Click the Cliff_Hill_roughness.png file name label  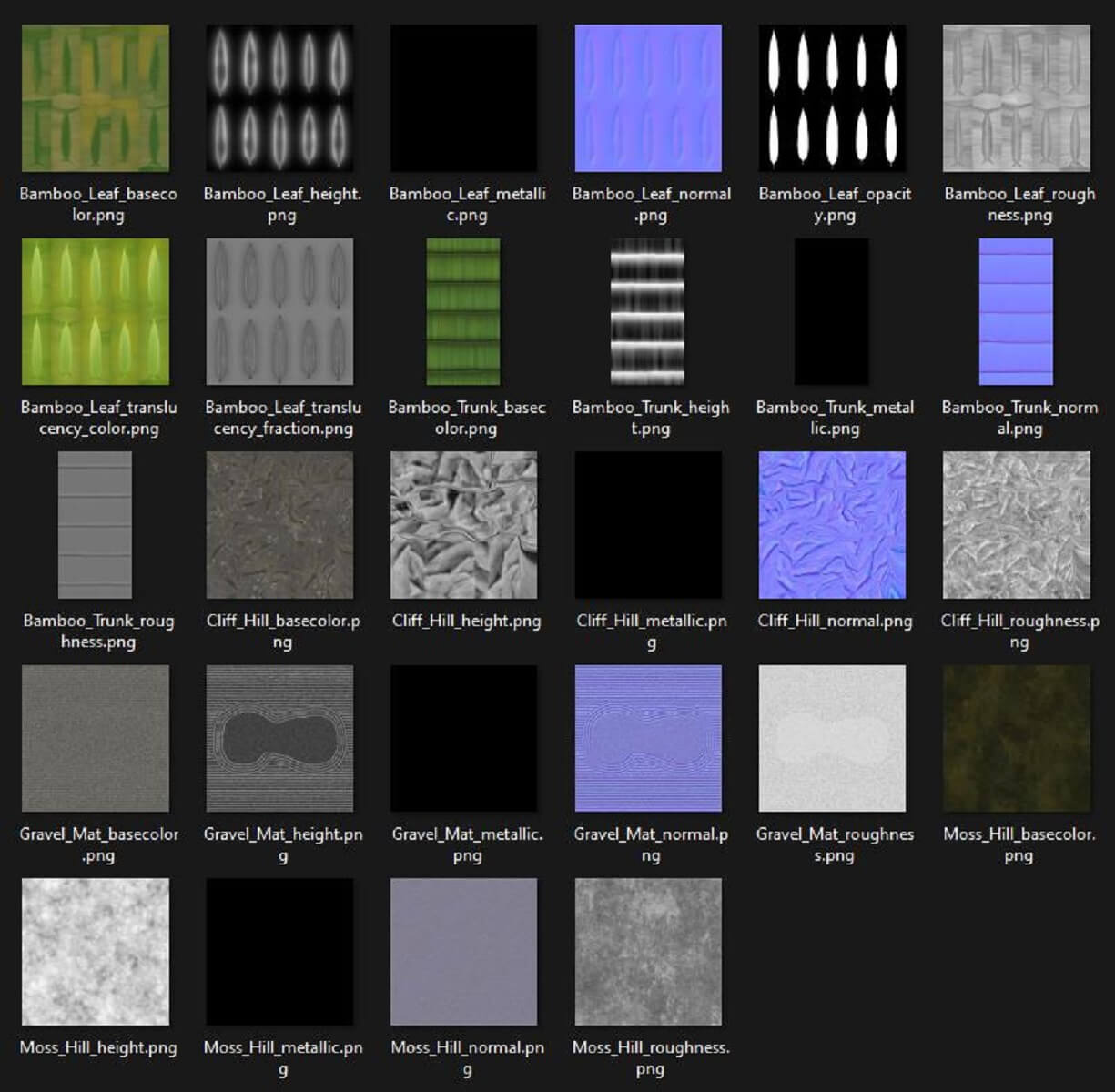coord(1019,631)
